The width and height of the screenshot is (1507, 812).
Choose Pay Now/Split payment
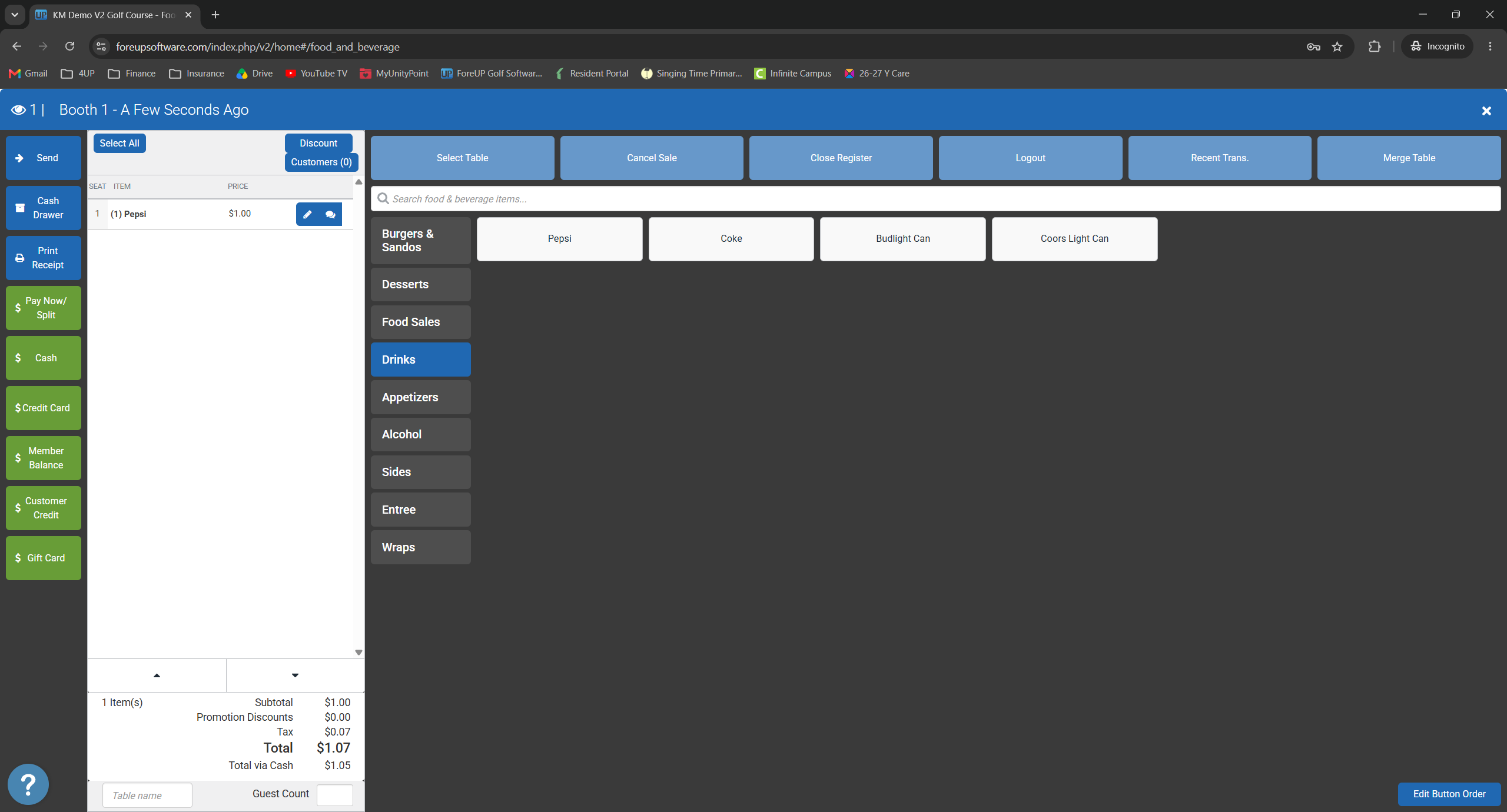point(44,308)
